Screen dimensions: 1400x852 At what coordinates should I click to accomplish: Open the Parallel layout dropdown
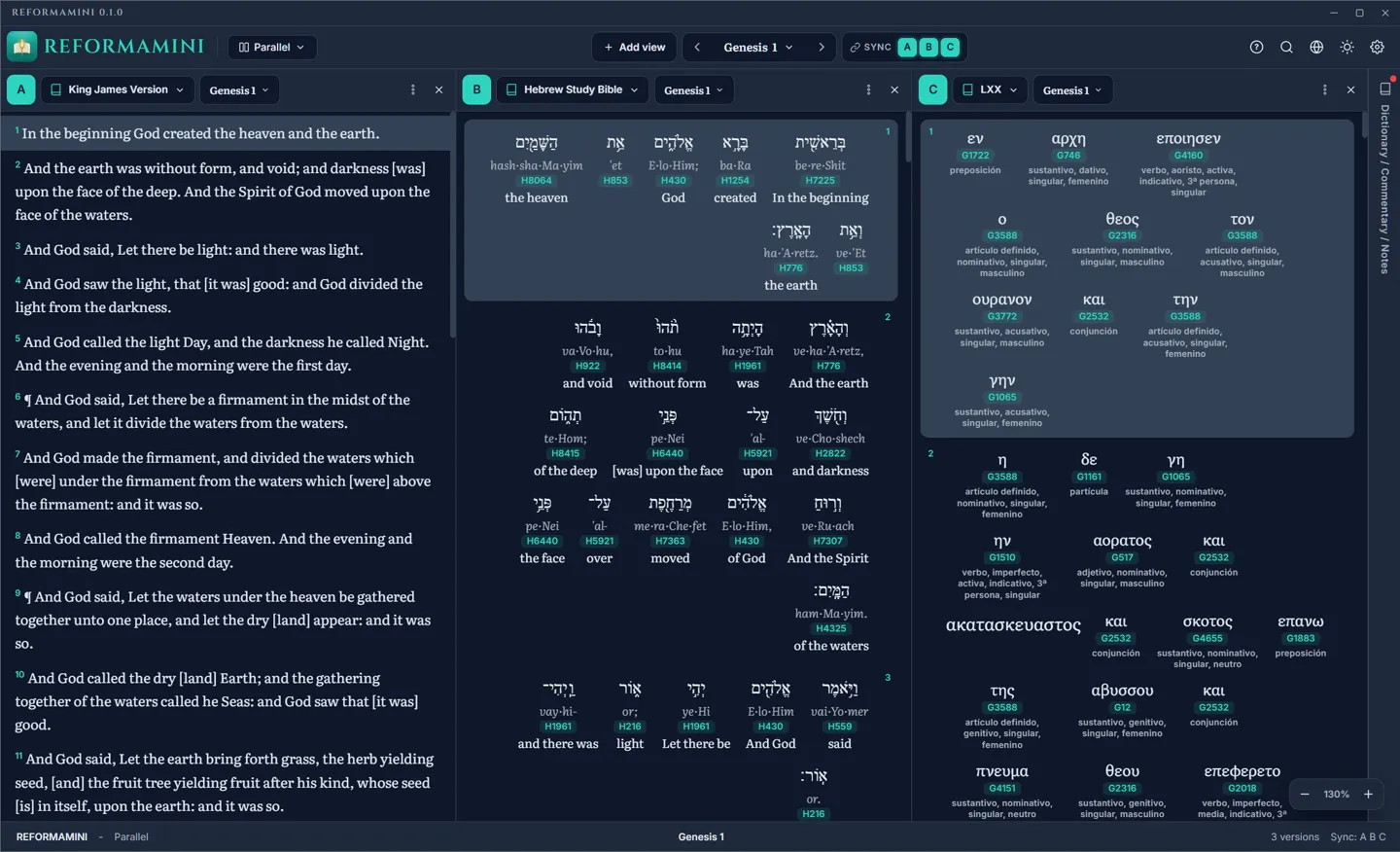[272, 47]
